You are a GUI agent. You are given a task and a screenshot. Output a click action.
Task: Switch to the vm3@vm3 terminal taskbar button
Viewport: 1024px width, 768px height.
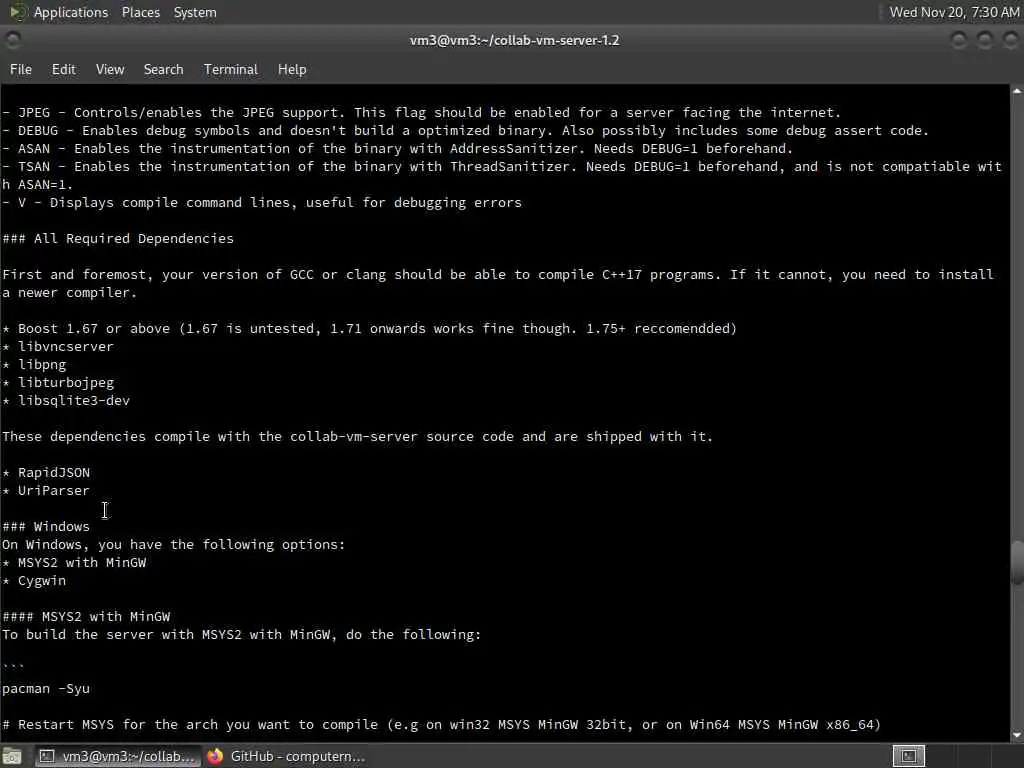tap(117, 756)
